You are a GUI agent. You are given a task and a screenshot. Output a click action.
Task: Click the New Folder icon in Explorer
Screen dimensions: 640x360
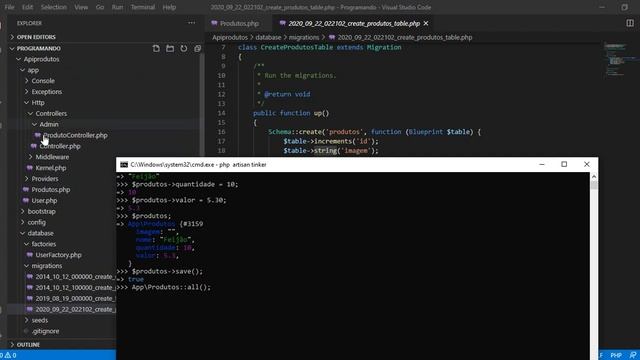(x=170, y=49)
